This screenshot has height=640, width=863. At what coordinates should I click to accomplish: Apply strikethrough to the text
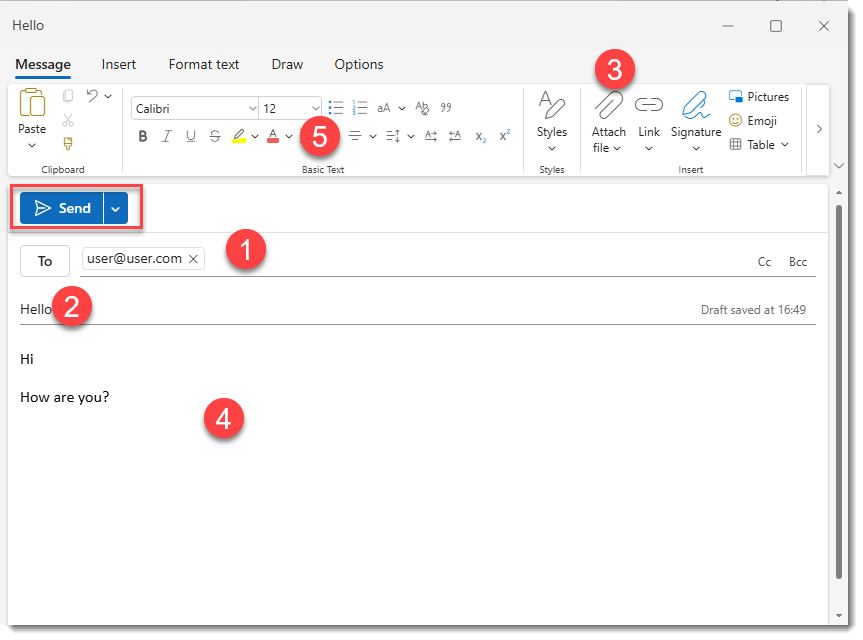tap(214, 136)
